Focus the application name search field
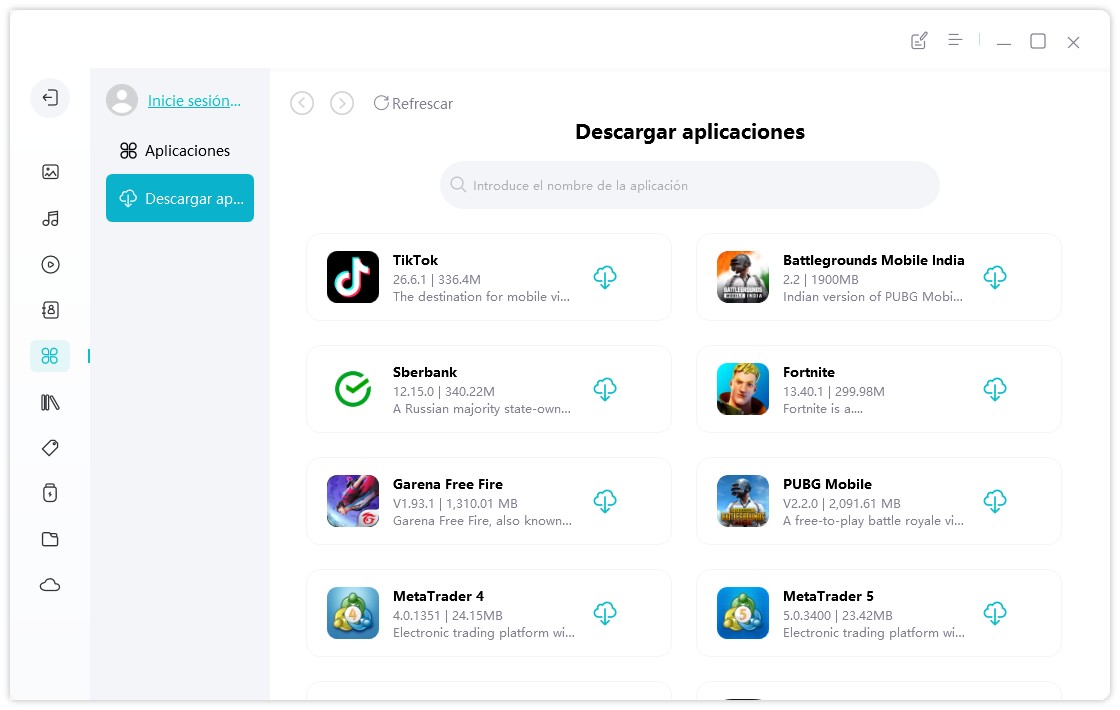Image resolution: width=1120 pixels, height=710 pixels. pyautogui.click(x=689, y=185)
